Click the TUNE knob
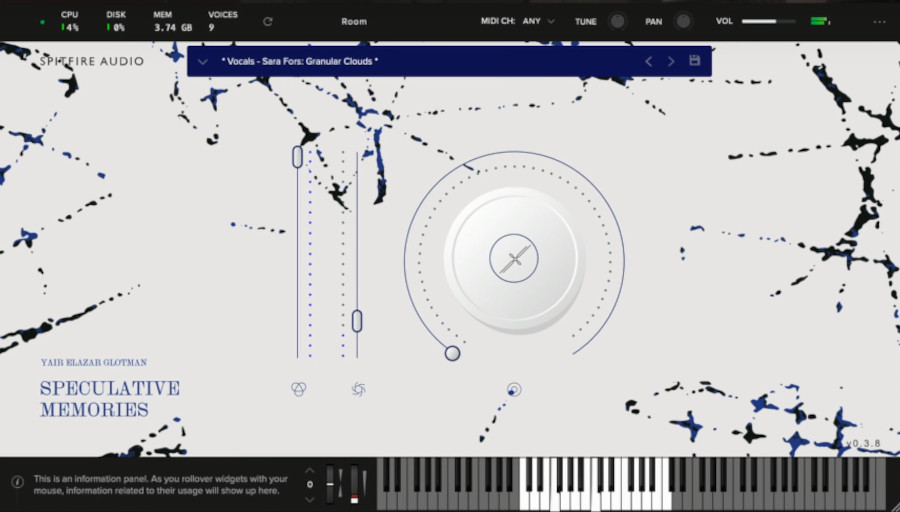The height and width of the screenshot is (512, 900). coord(618,21)
